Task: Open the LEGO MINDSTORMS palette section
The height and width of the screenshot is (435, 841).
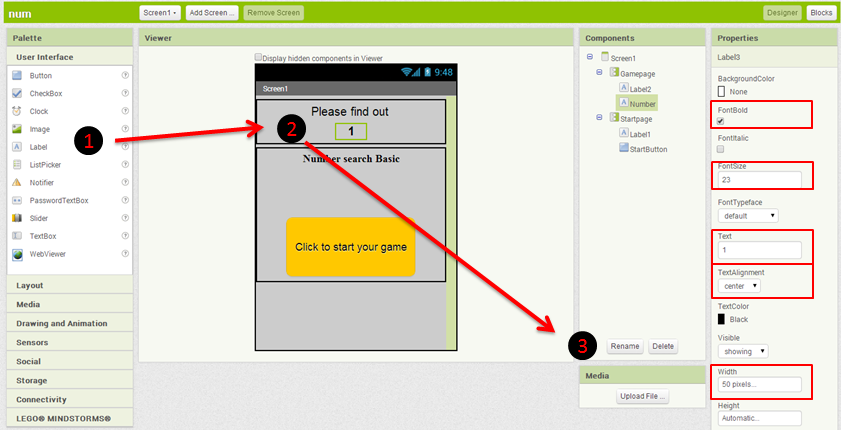Action: pos(70,418)
